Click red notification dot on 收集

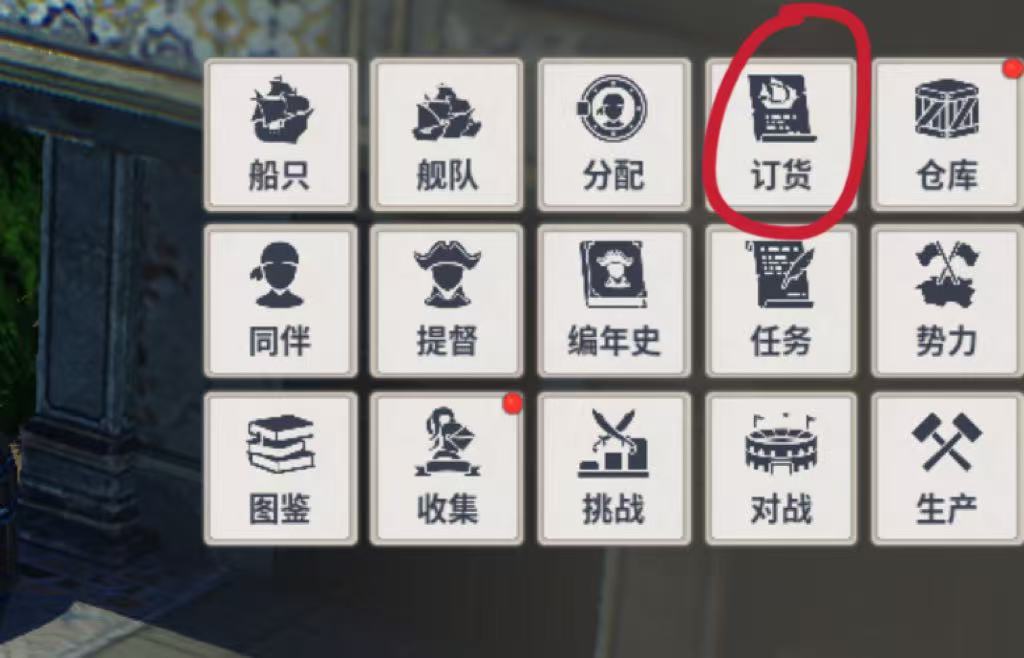tap(513, 403)
